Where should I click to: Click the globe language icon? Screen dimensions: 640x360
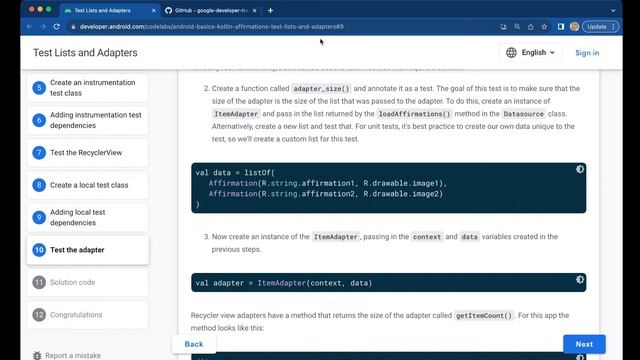click(511, 52)
